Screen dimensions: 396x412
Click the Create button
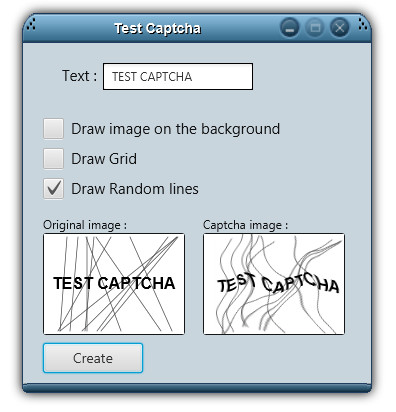[93, 358]
